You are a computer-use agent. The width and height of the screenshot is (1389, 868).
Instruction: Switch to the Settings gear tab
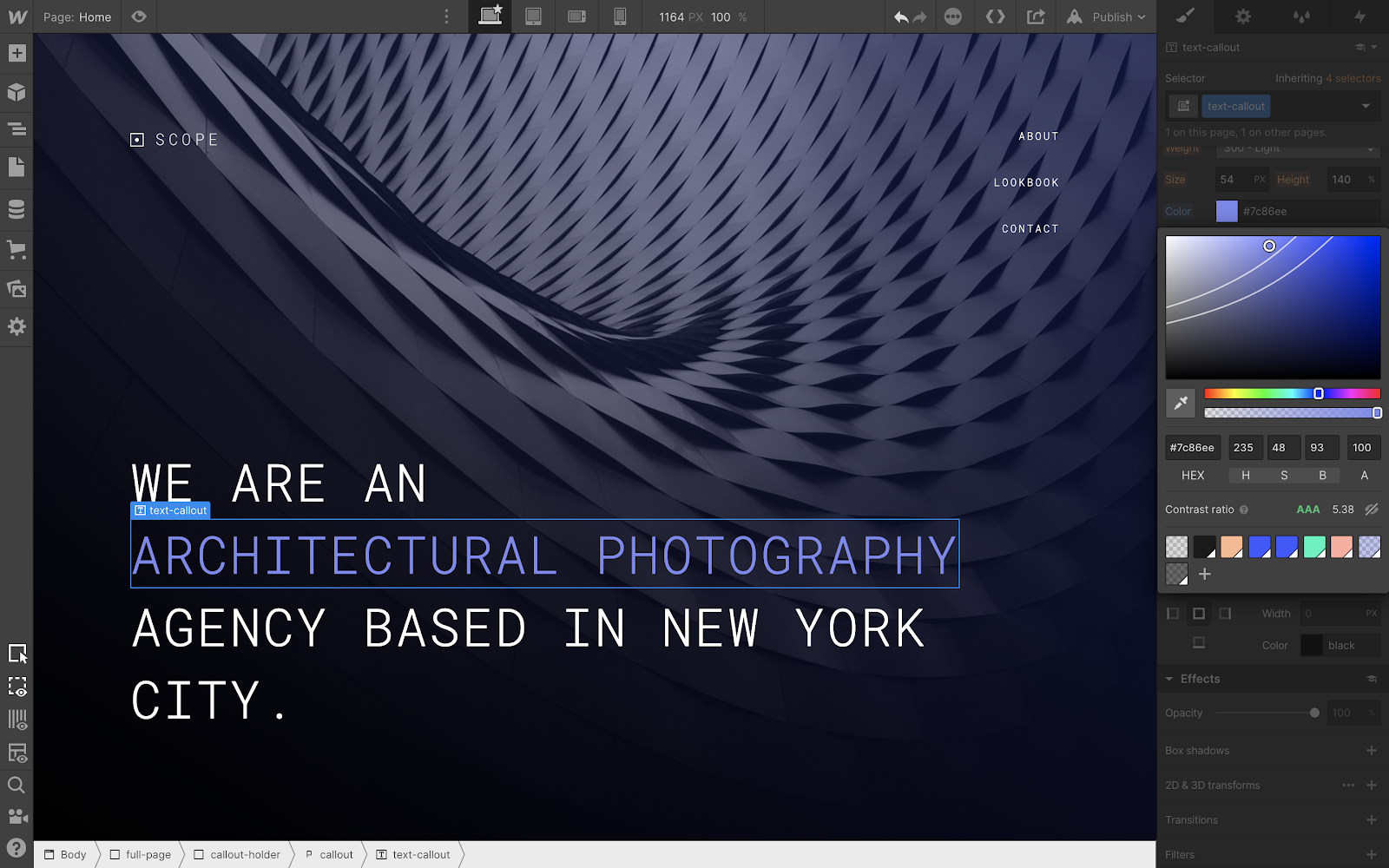(1243, 16)
